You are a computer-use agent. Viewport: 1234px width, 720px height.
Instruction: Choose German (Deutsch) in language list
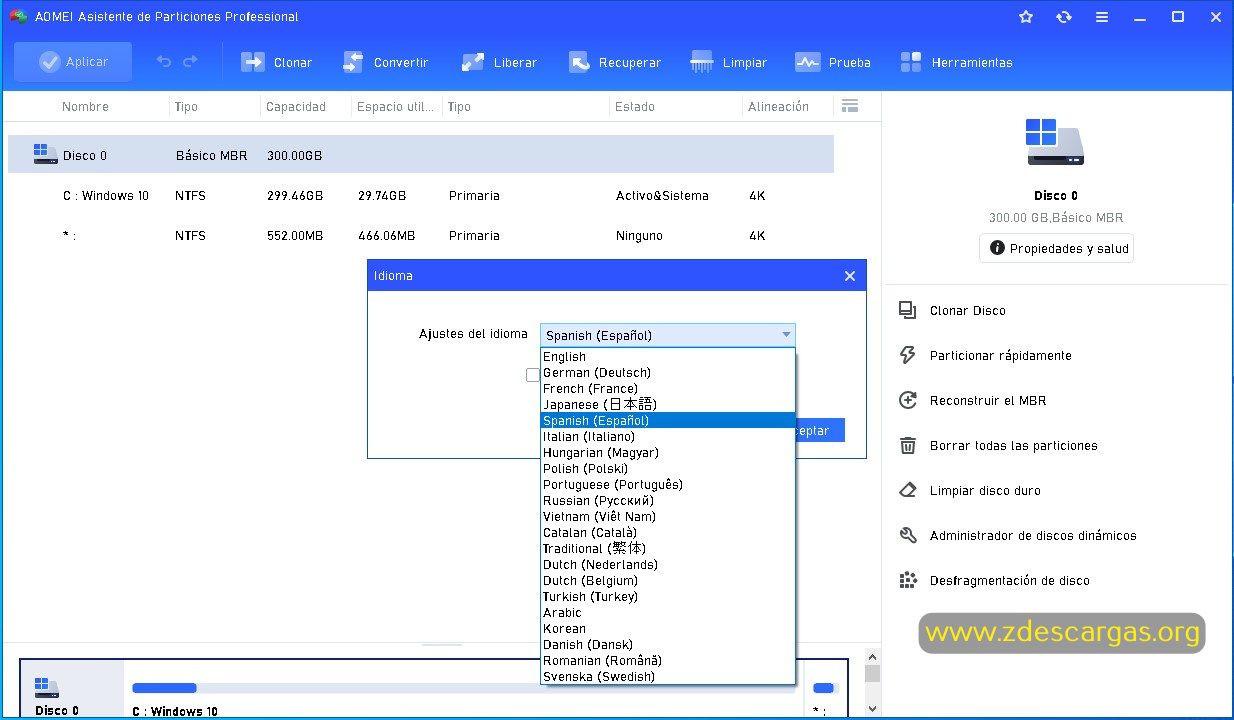(x=668, y=373)
